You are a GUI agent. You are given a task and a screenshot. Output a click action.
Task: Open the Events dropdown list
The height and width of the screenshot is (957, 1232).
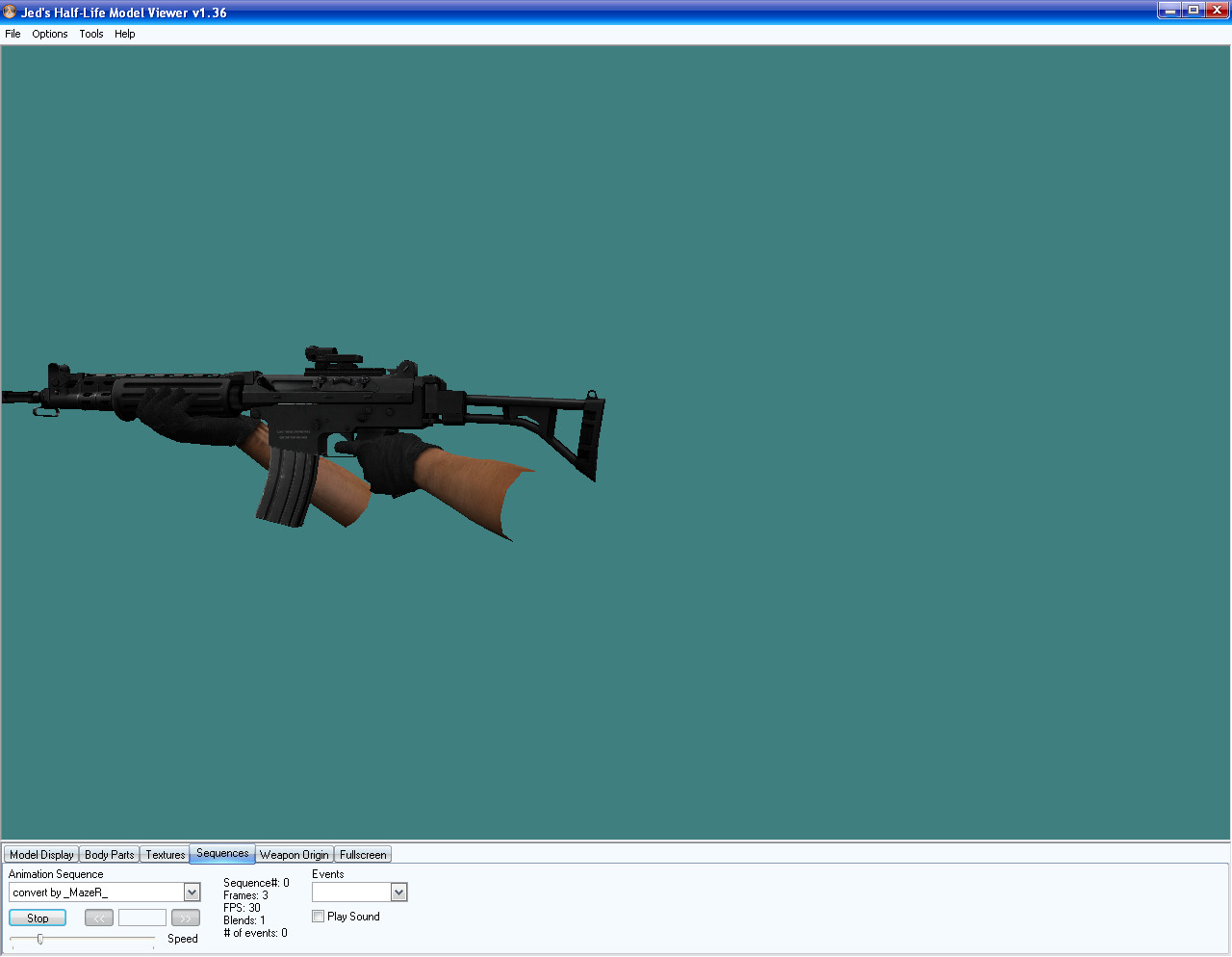point(398,892)
